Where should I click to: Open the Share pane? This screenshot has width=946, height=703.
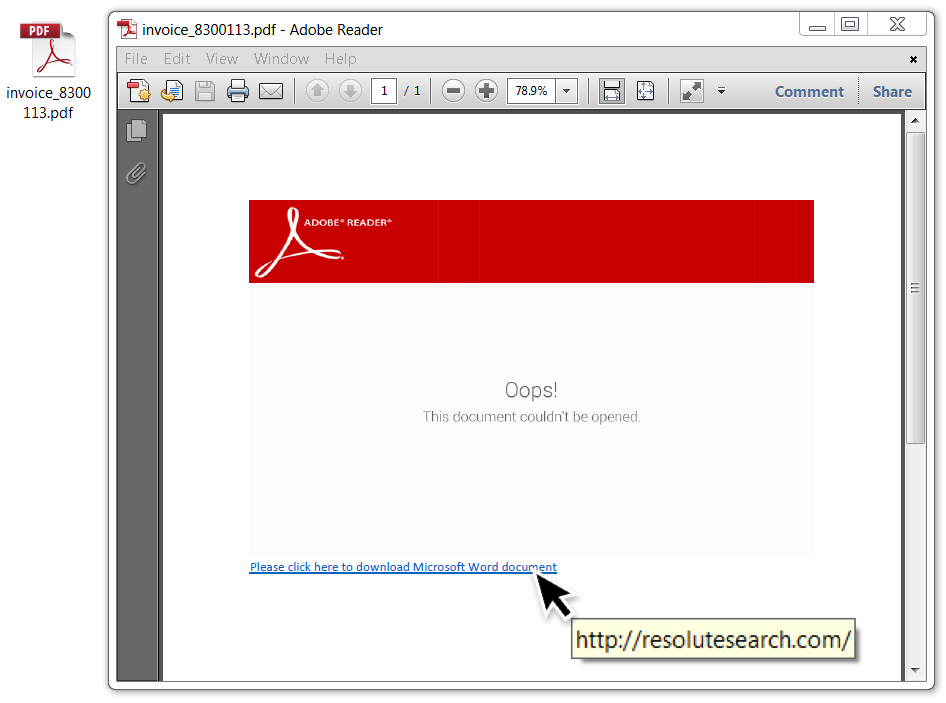[x=892, y=92]
